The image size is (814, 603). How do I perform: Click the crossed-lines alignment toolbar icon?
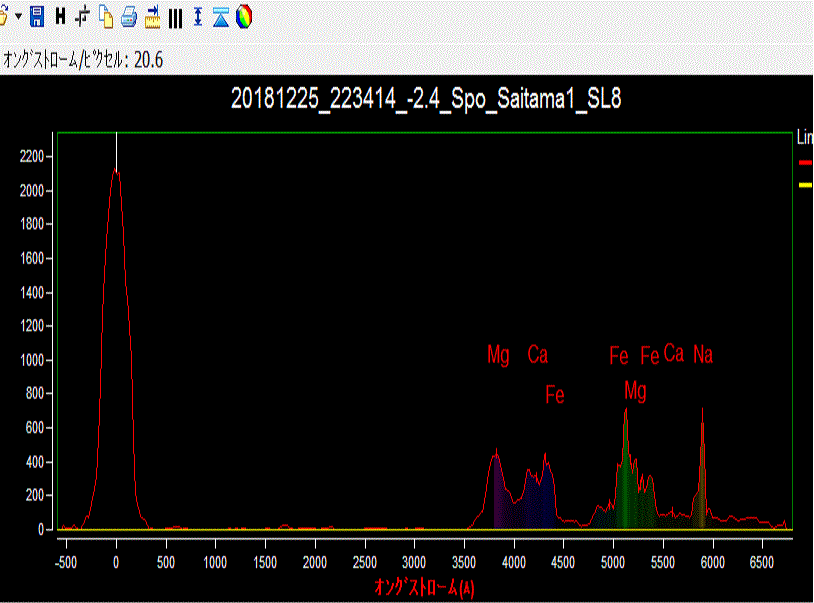tap(82, 17)
